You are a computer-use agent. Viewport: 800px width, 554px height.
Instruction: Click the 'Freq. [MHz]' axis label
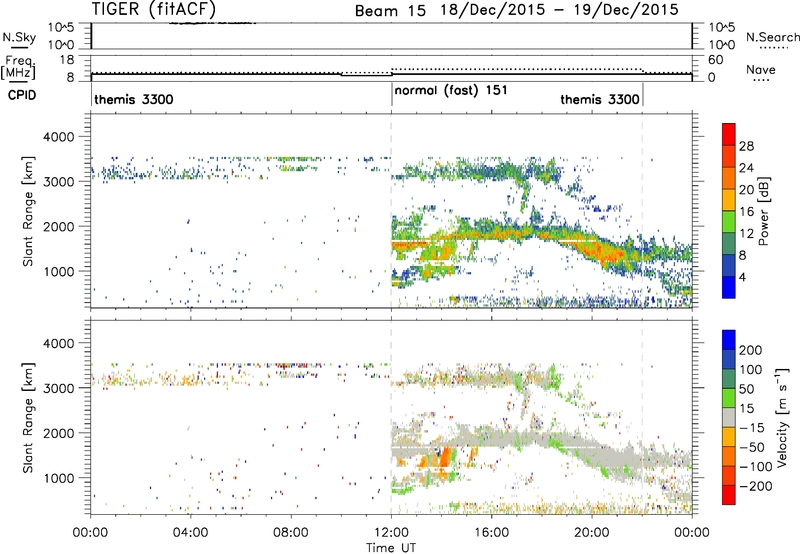pyautogui.click(x=18, y=67)
